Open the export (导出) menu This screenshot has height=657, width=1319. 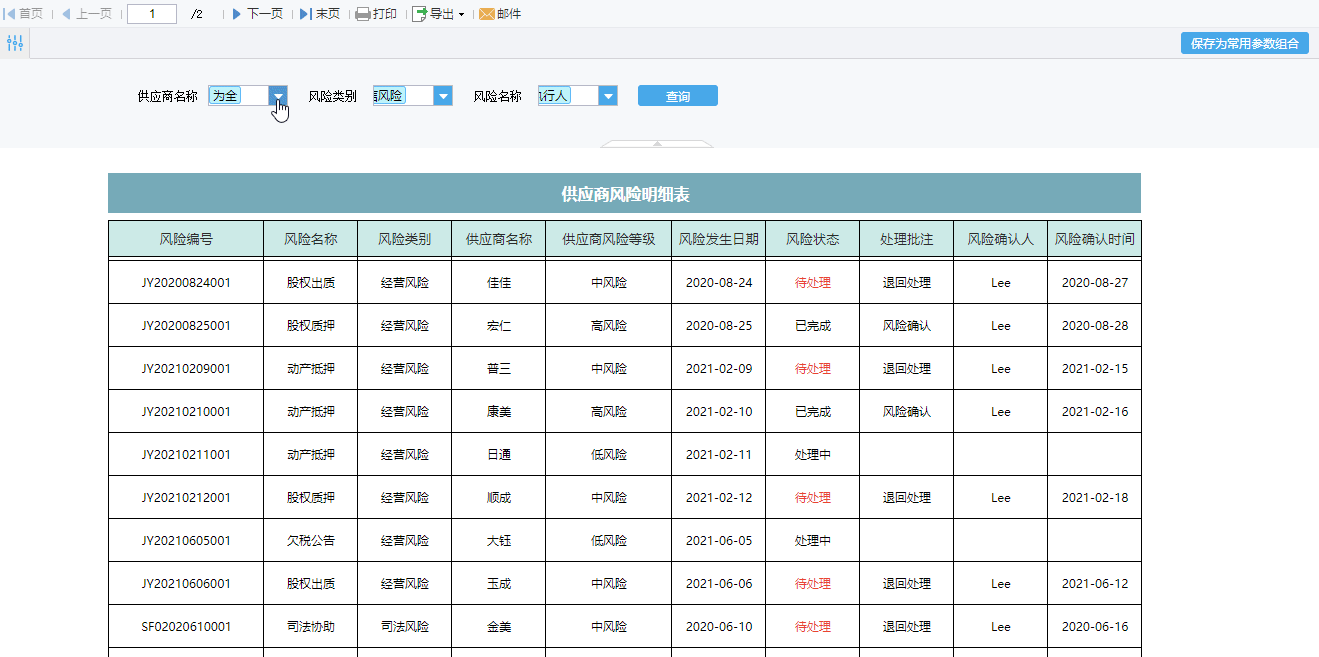[x=438, y=14]
